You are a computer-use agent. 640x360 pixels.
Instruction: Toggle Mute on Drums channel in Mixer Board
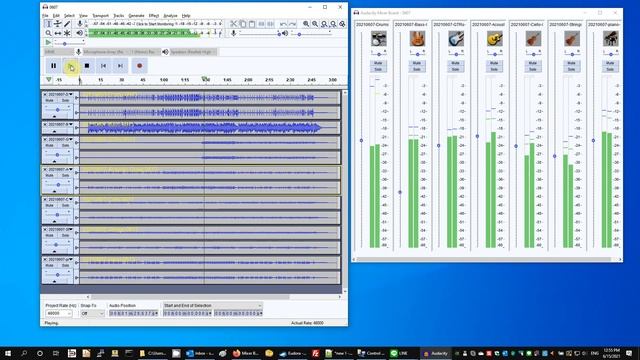pos(378,63)
